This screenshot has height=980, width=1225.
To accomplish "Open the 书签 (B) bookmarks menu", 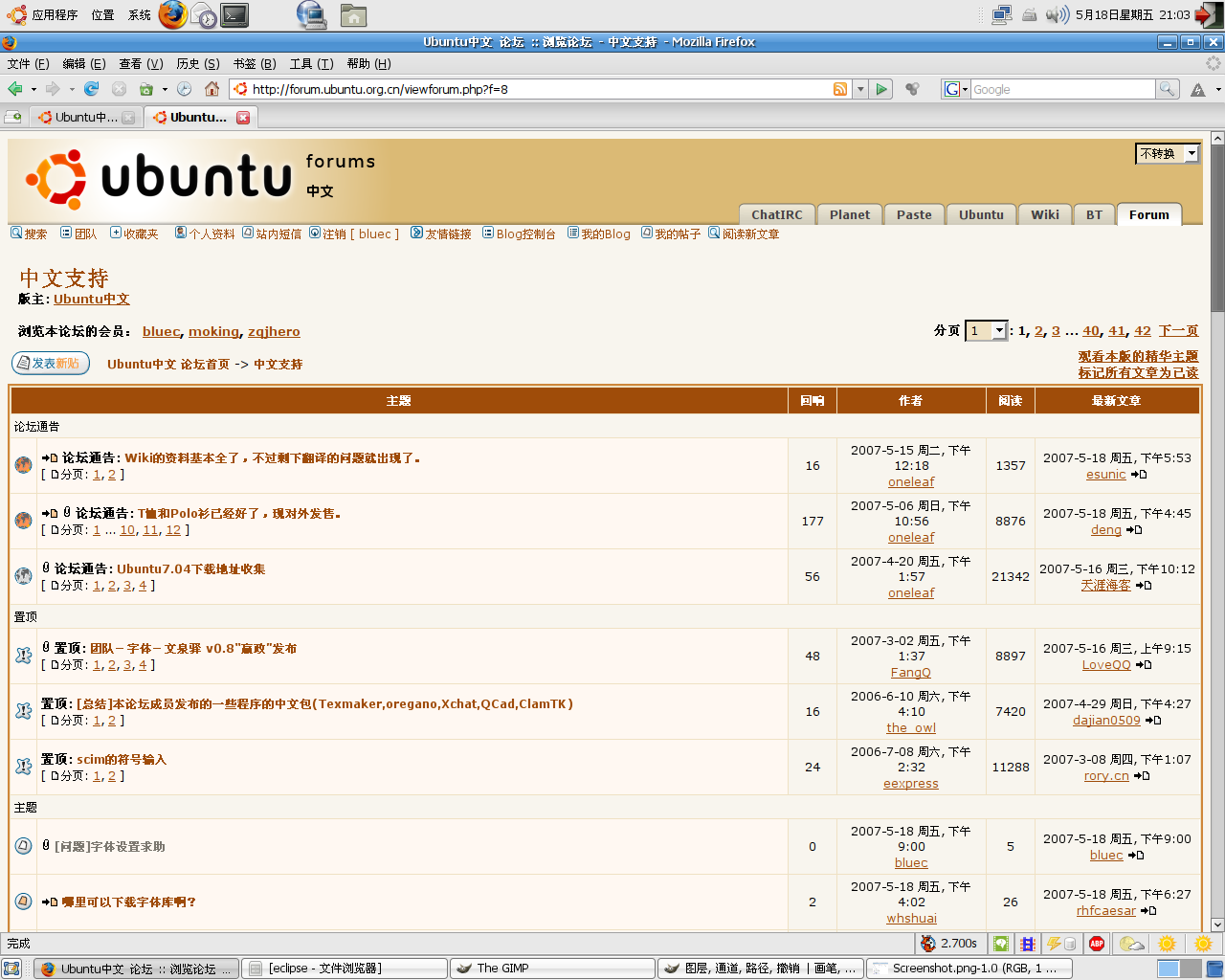I will click(x=255, y=64).
